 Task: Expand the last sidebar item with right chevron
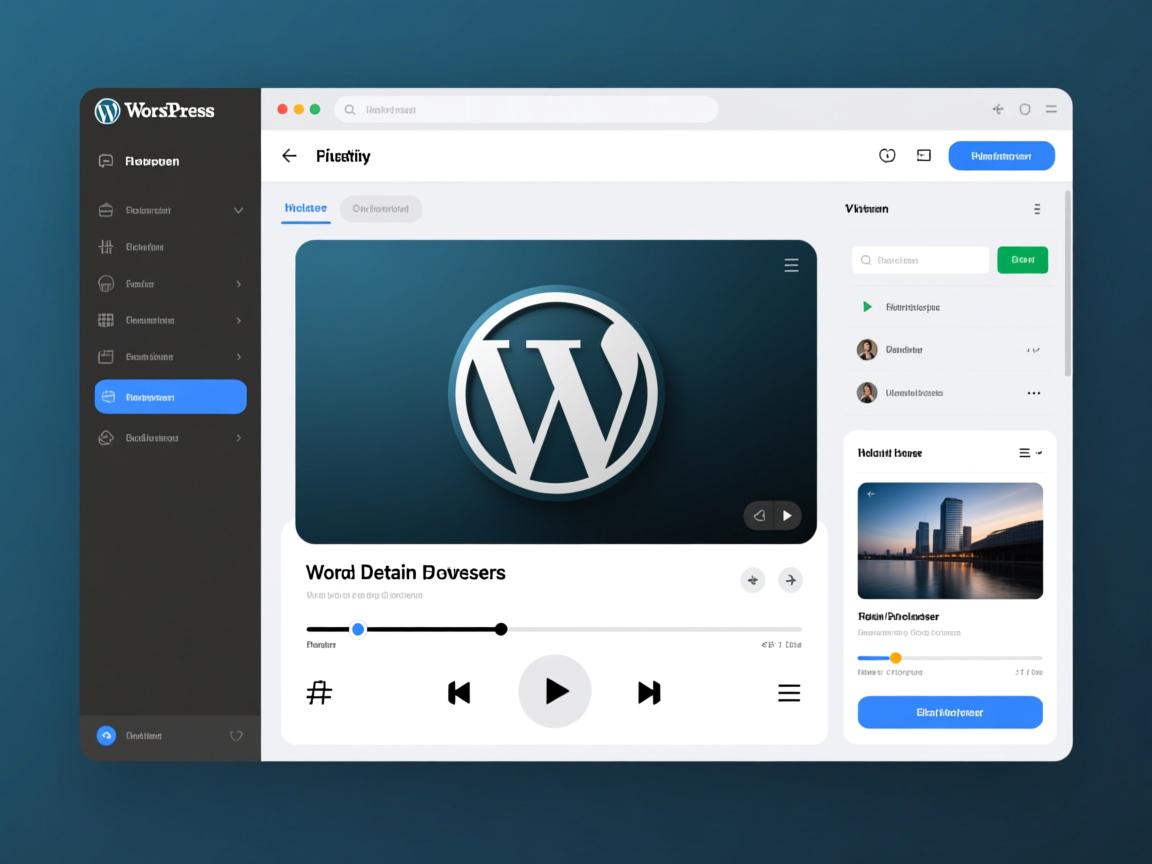[x=238, y=438]
